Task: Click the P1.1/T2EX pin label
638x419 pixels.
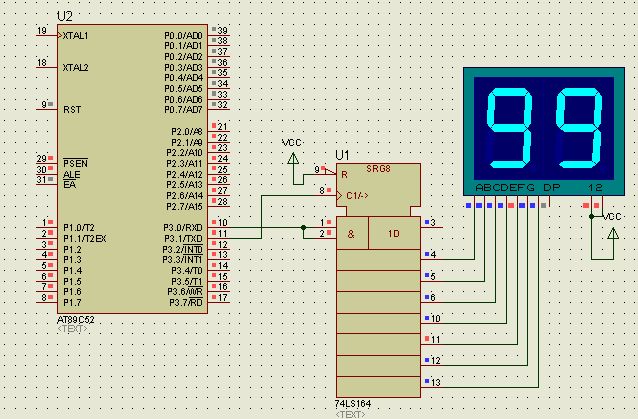Action: pyautogui.click(x=85, y=239)
